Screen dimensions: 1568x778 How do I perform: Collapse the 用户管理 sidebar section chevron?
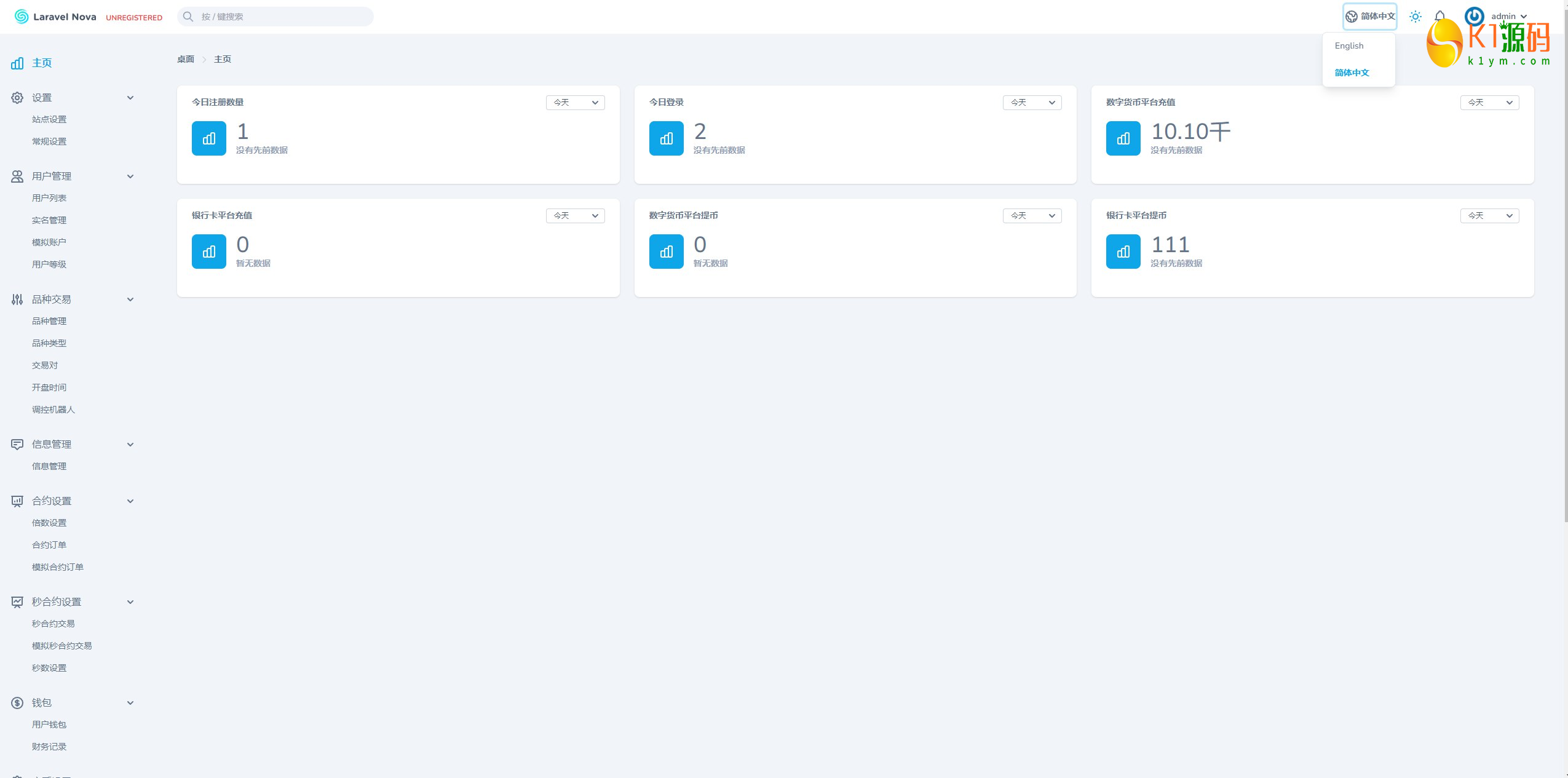click(130, 177)
